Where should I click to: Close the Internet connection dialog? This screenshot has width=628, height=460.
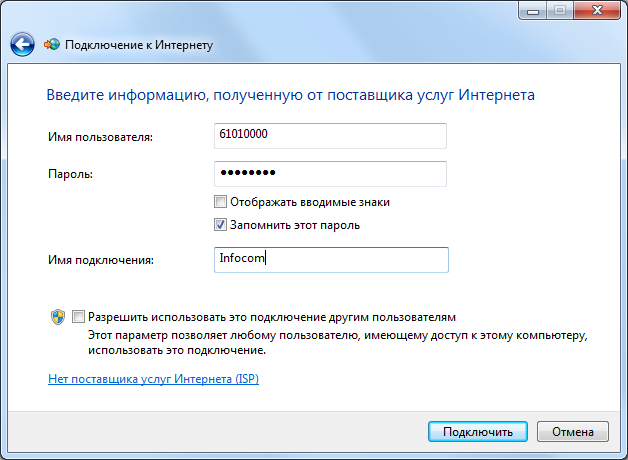click(x=596, y=10)
